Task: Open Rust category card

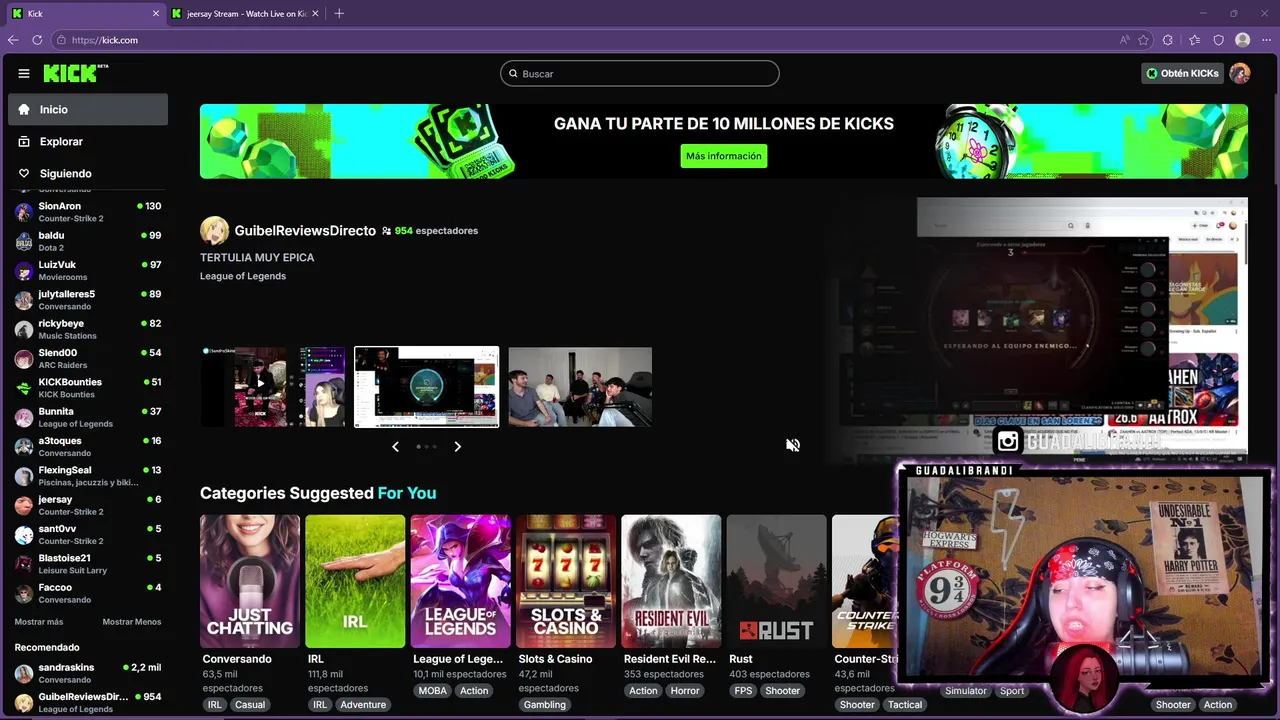Action: pyautogui.click(x=777, y=581)
